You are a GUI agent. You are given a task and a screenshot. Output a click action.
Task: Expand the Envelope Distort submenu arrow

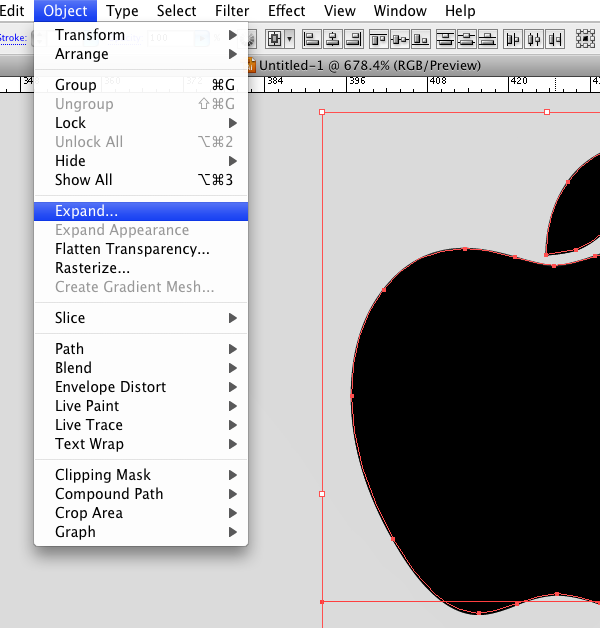(x=233, y=387)
